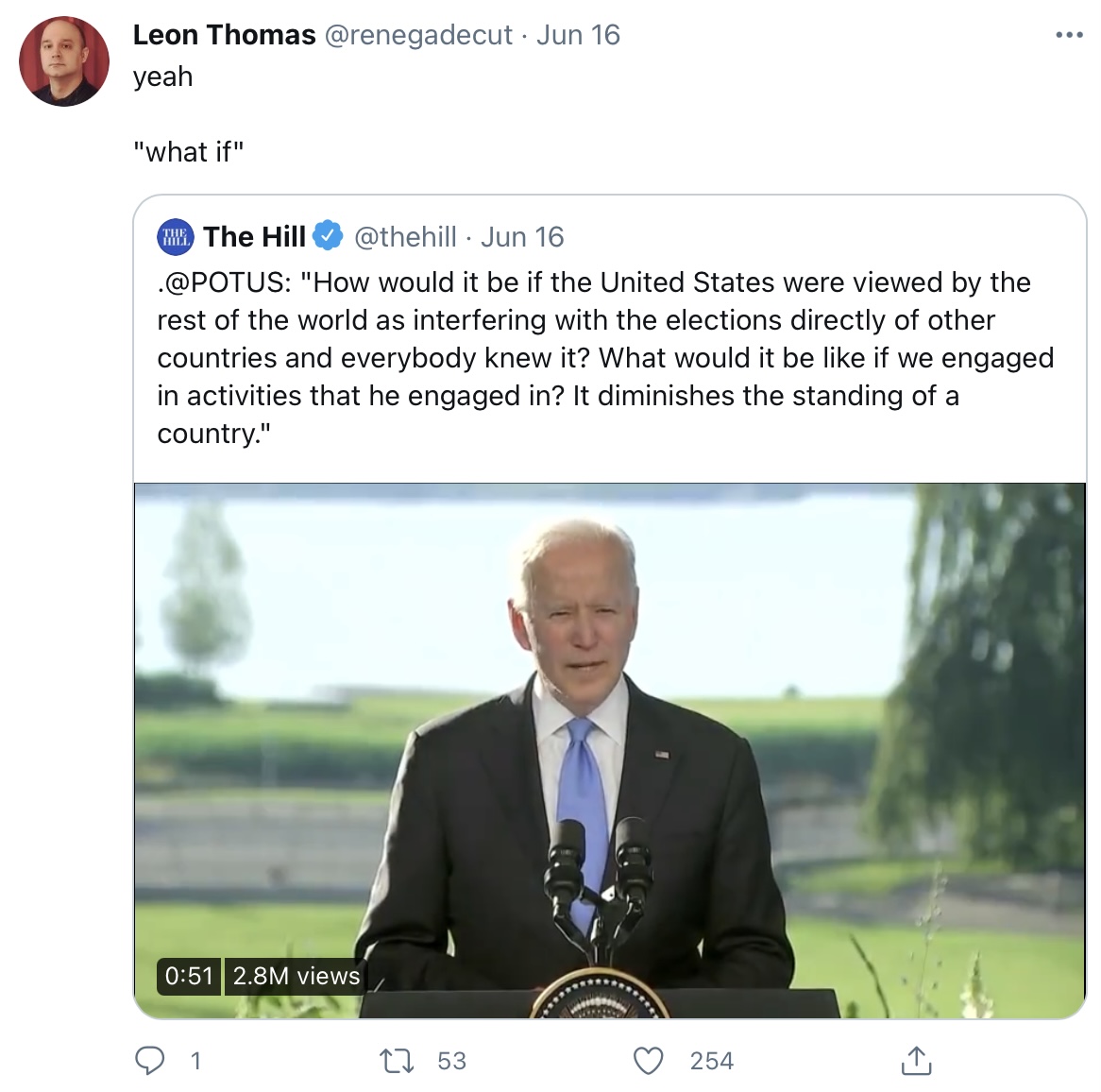Click the 2.8M views label
The height and width of the screenshot is (1092, 1101).
point(296,976)
